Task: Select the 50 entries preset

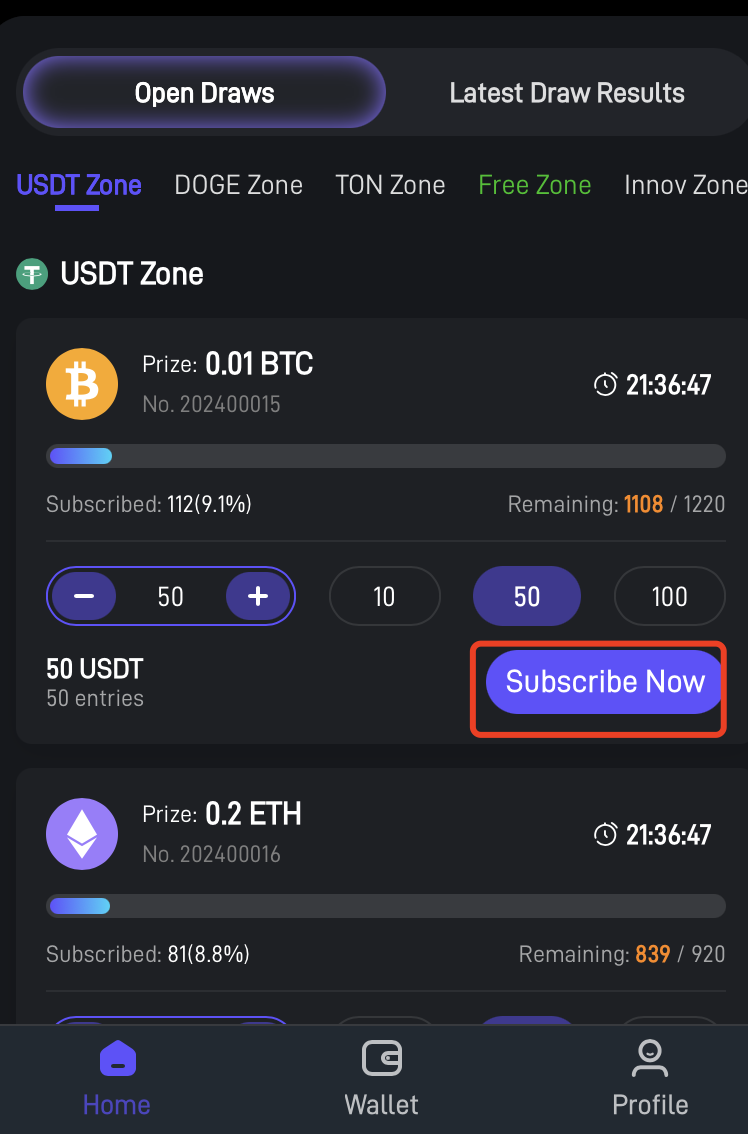Action: (527, 597)
